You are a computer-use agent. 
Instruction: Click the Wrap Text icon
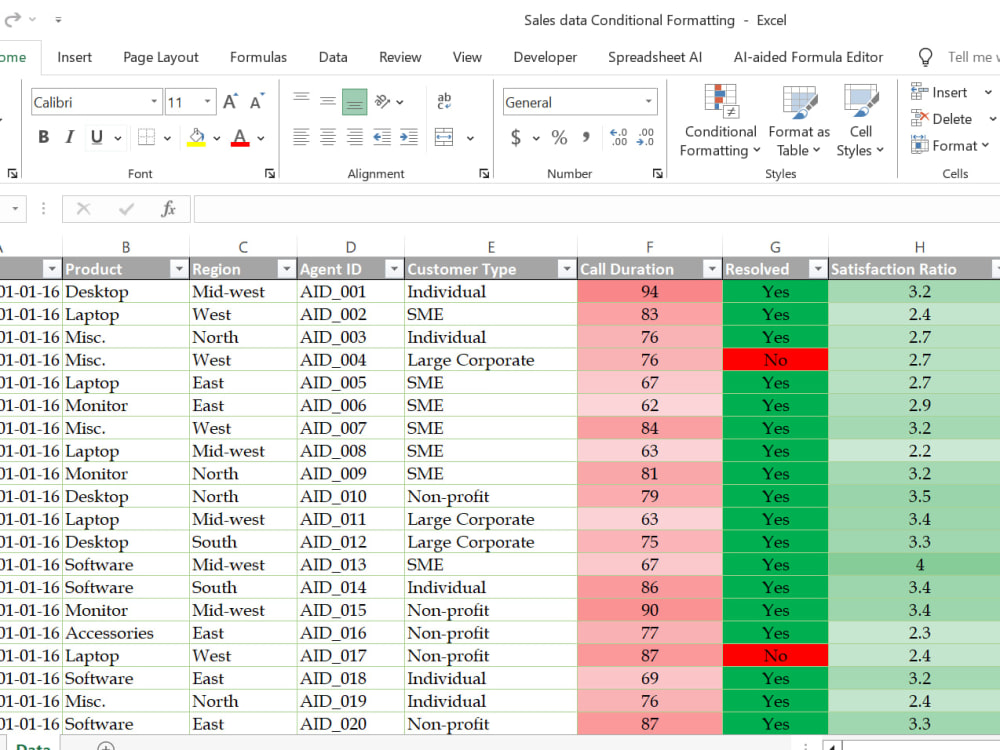444,101
